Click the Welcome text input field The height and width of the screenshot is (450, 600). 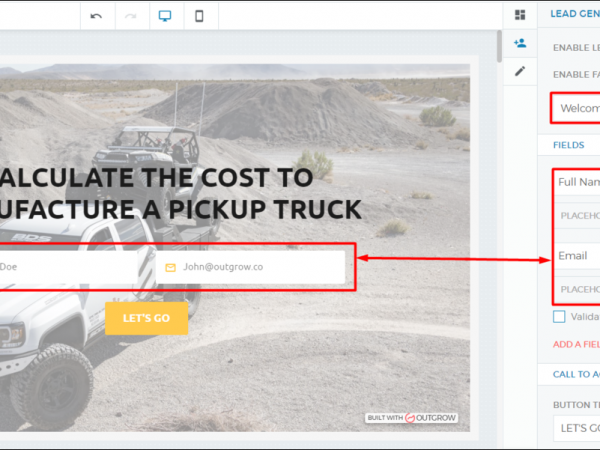click(577, 108)
